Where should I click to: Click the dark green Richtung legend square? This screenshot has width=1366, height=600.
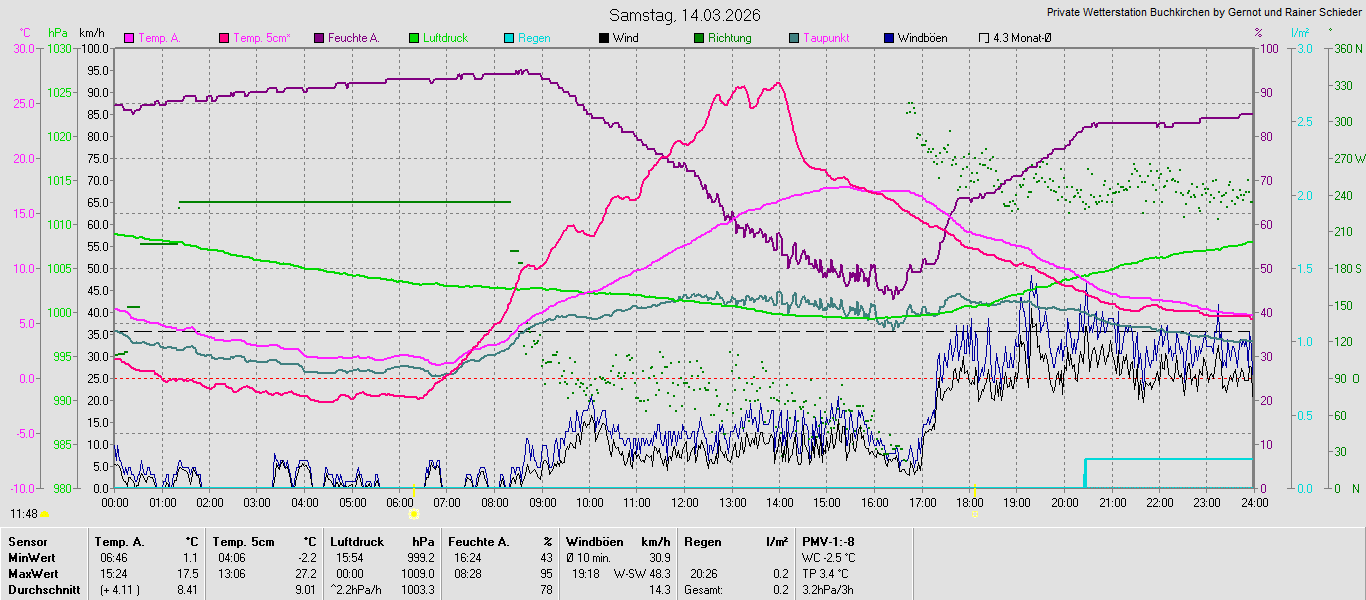tap(699, 38)
